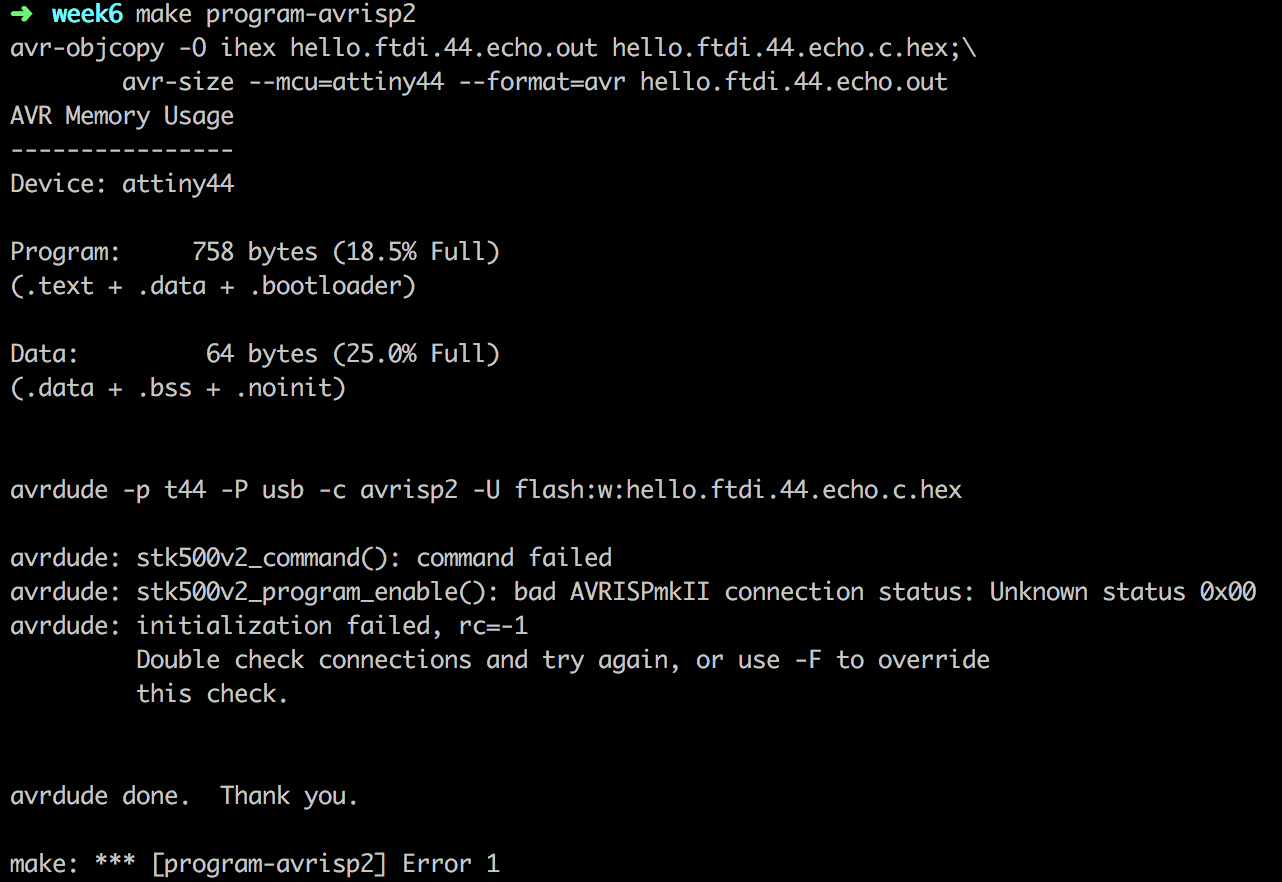1282x882 pixels.
Task: Click the 'avrdude -p t44 -P usb' command
Action: (486, 490)
